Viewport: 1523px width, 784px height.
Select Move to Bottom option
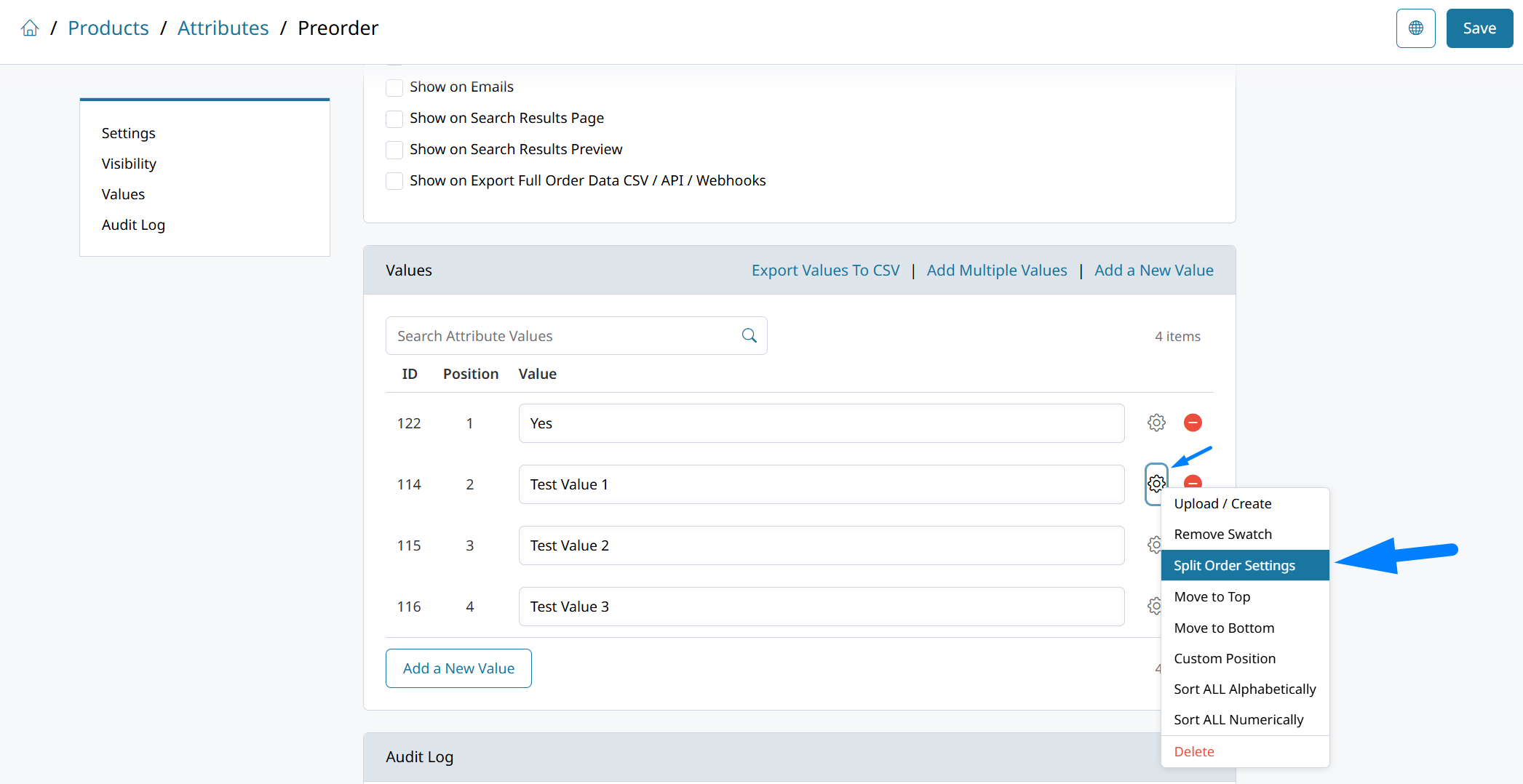pos(1244,628)
